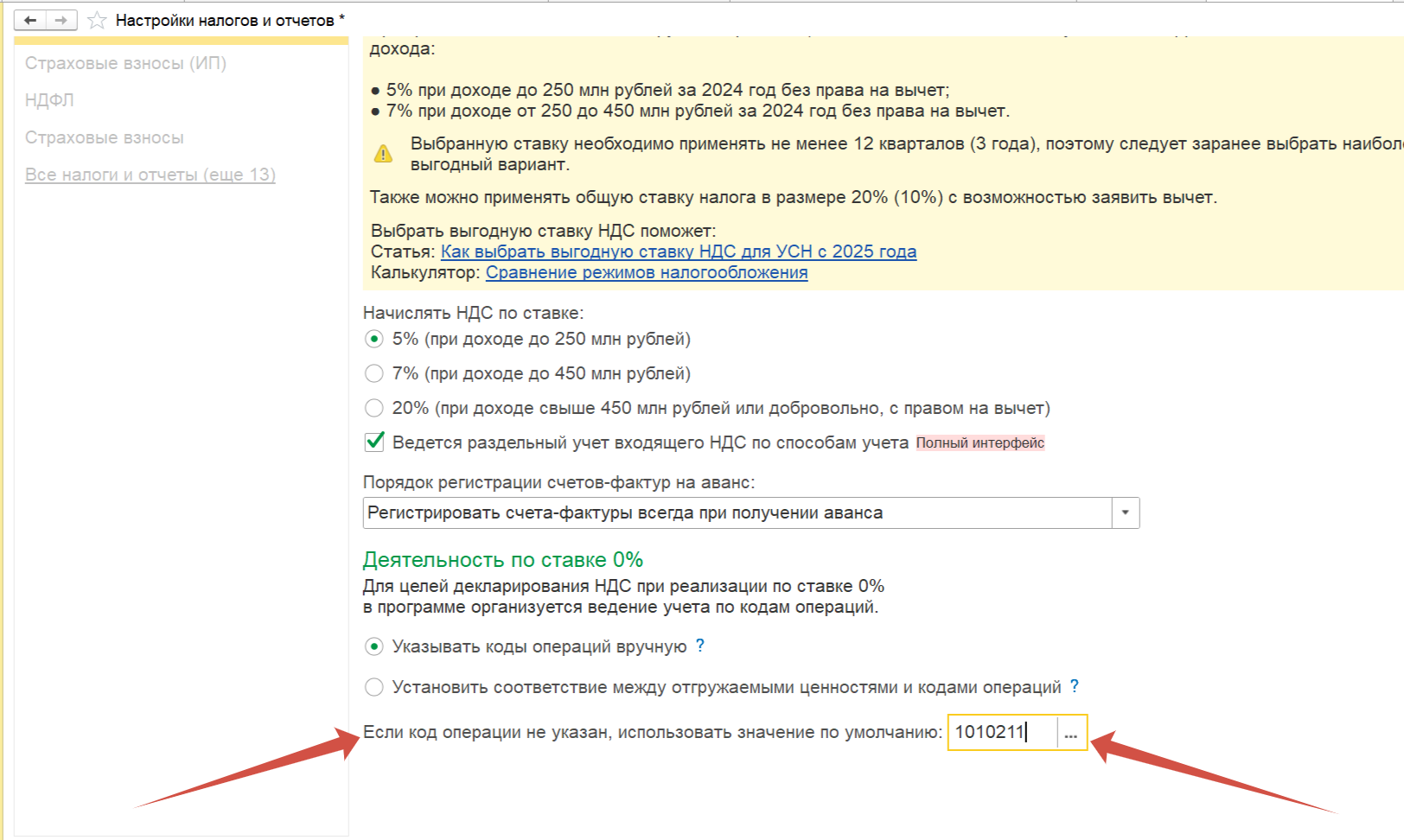
Task: Select 'Установить соответствие' operation codes option
Action: (373, 687)
